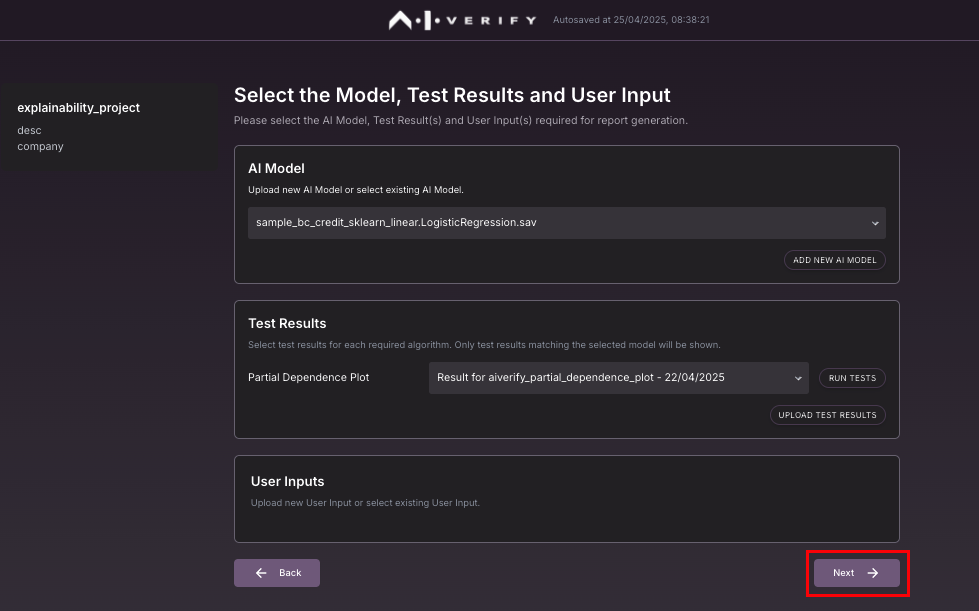Open the AI Model selection dropdown
The image size is (979, 611).
coord(566,223)
